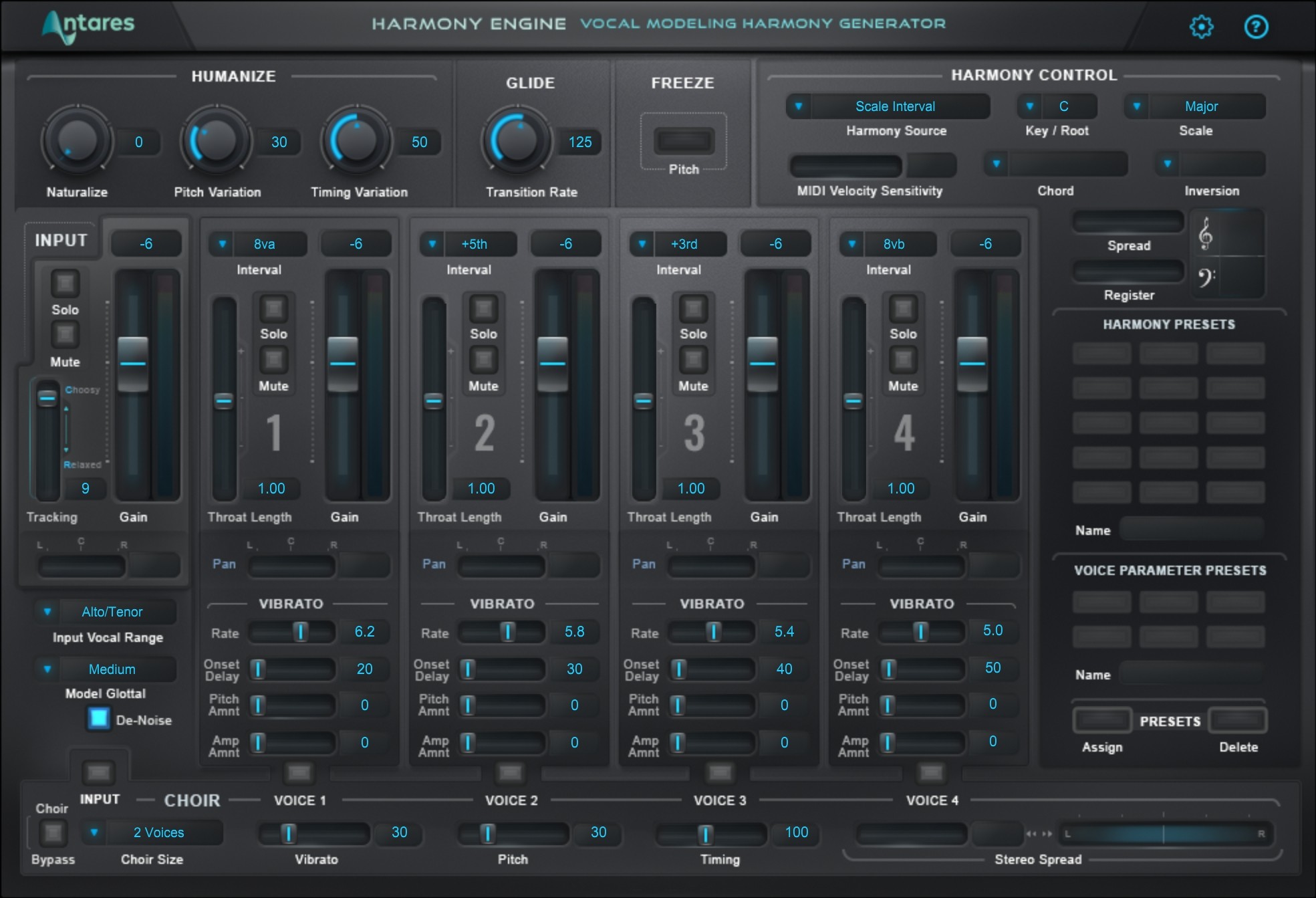Mute harmony voice 3
This screenshot has width=1316, height=898.
click(x=693, y=360)
